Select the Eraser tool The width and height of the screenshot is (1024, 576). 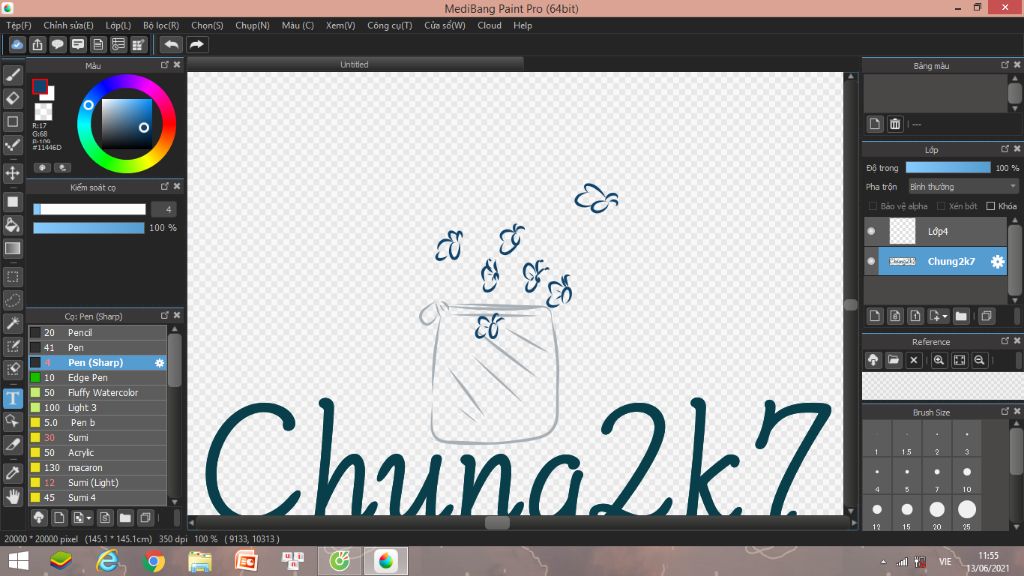(x=12, y=99)
